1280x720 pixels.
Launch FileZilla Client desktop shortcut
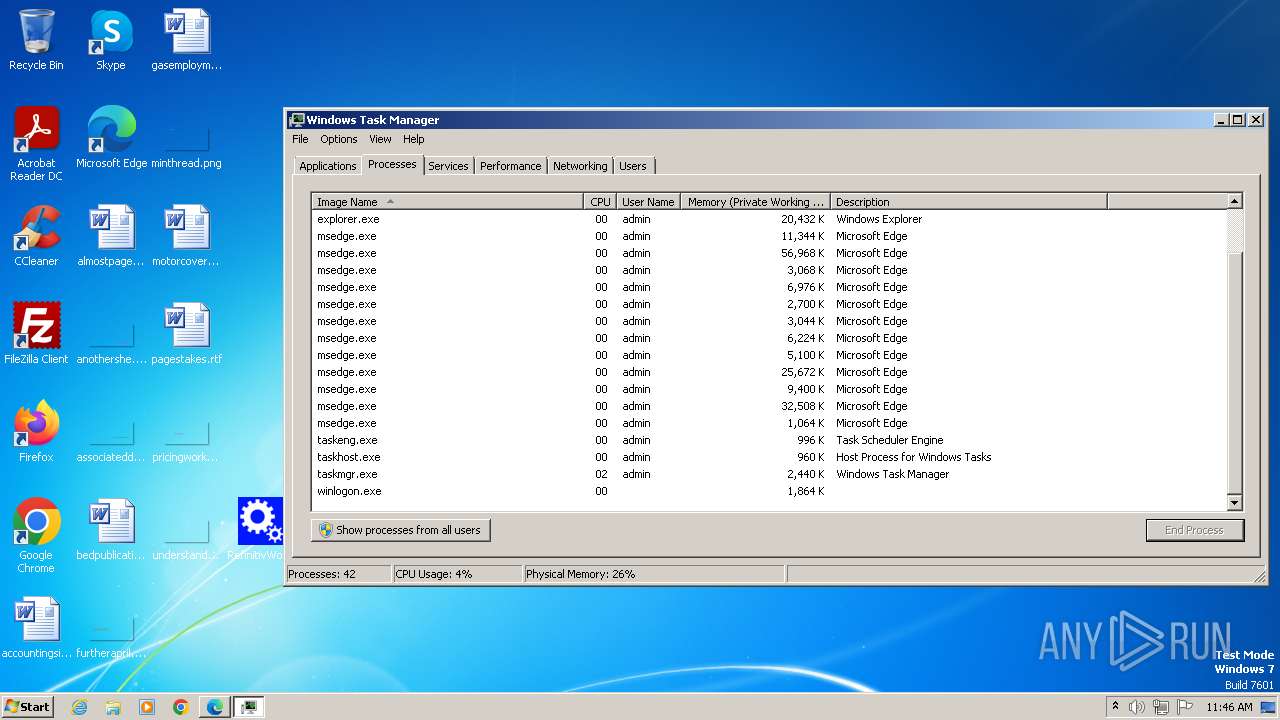(x=36, y=333)
